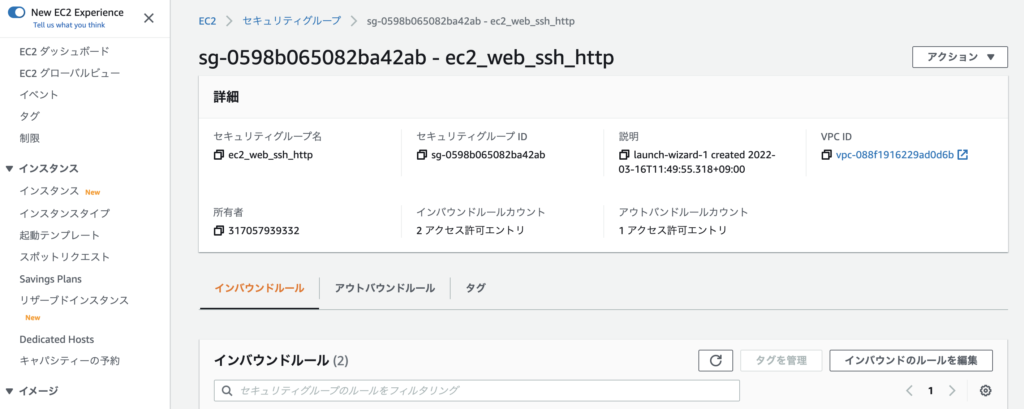Select page 1 in pagination
This screenshot has height=409, width=1024.
pos(931,391)
